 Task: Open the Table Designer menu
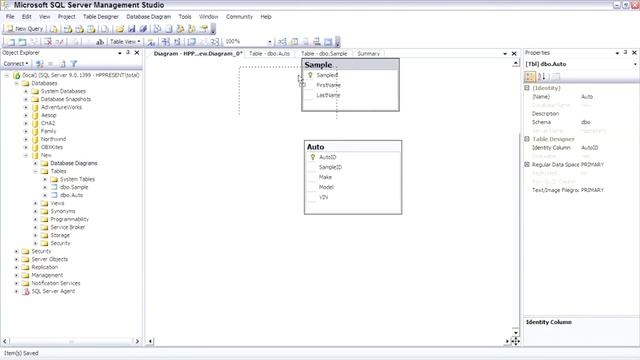coord(100,17)
